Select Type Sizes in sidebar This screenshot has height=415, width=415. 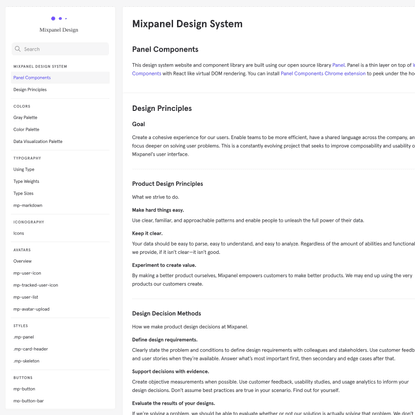point(23,194)
